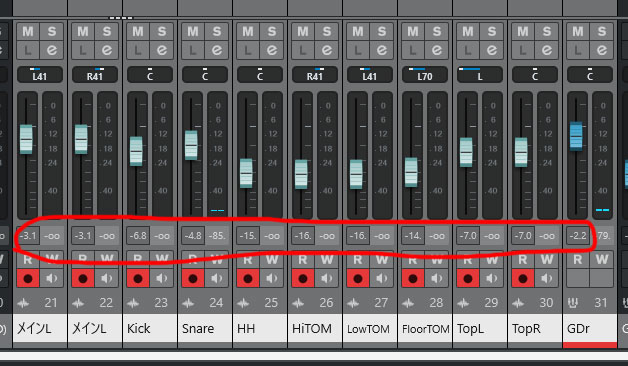The width and height of the screenshot is (628, 366).
Task: Open edit channel settings for GDr
Action: click(602, 50)
